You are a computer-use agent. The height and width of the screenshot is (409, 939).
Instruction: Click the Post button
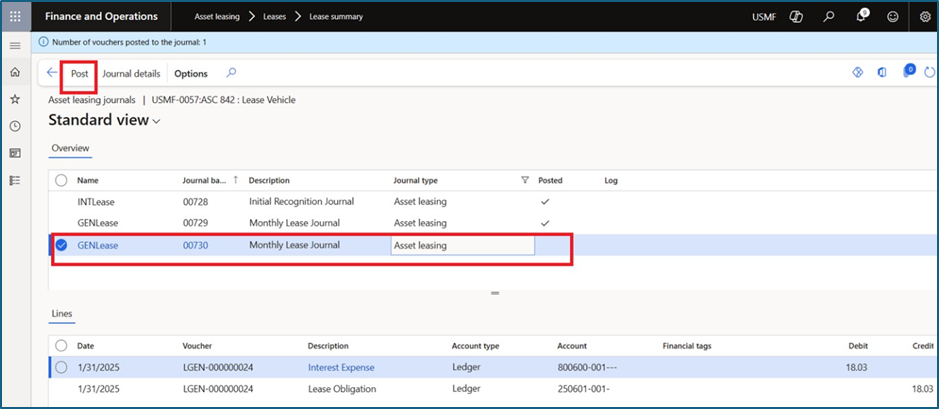(x=79, y=73)
